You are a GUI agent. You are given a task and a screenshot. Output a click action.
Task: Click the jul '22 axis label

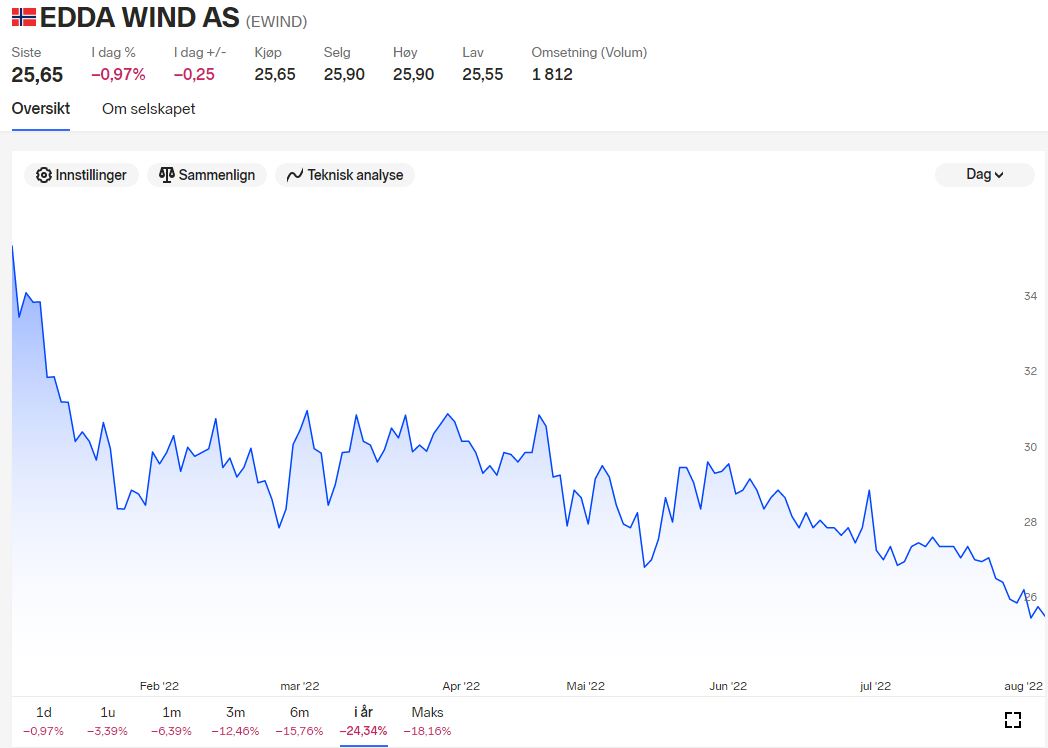pos(876,686)
